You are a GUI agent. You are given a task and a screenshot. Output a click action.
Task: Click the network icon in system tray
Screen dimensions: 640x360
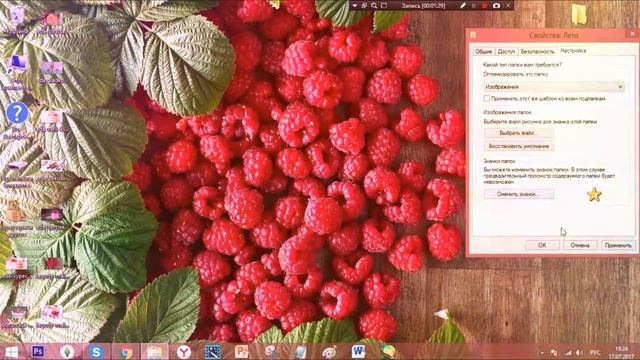point(568,353)
